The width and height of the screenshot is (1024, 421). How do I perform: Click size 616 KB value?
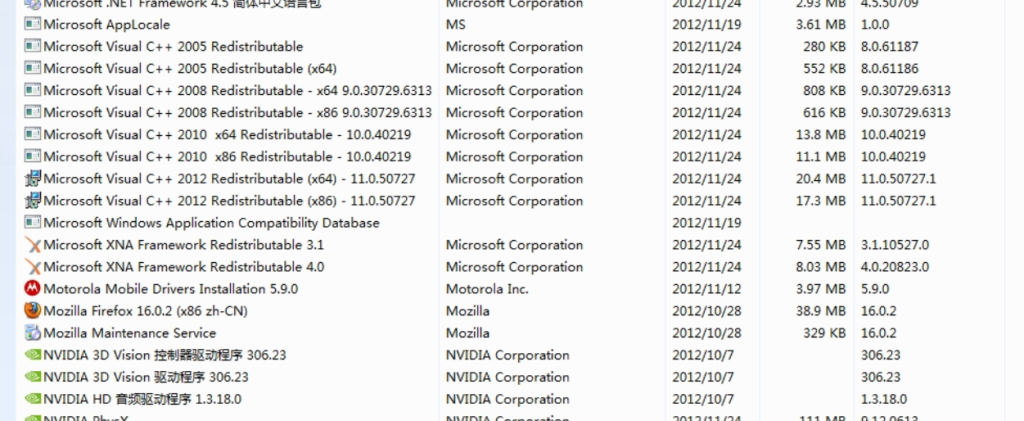(x=824, y=113)
